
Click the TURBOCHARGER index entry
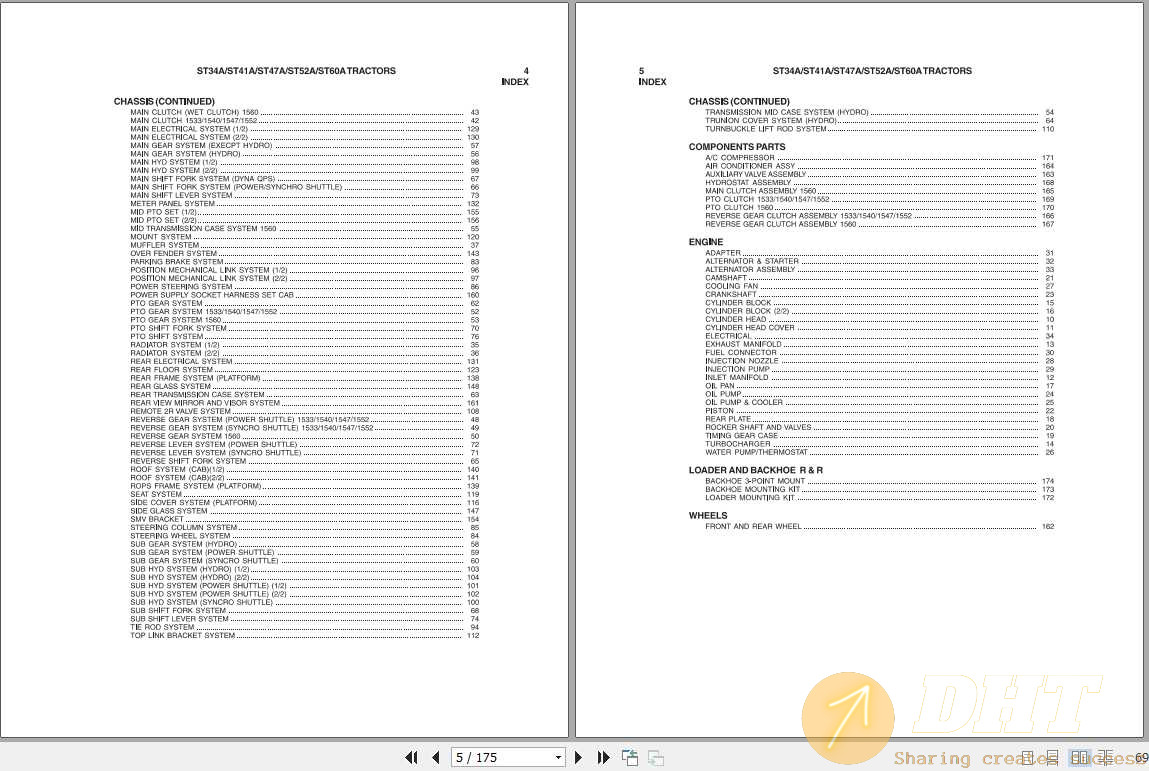738,444
